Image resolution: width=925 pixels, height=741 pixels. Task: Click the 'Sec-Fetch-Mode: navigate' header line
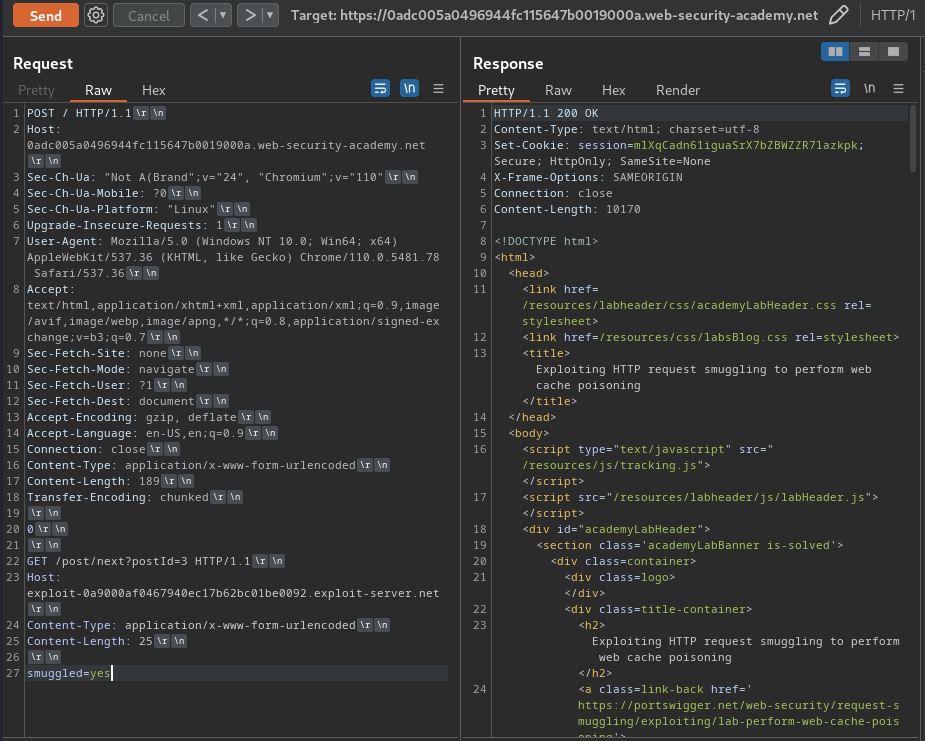[x=110, y=369]
